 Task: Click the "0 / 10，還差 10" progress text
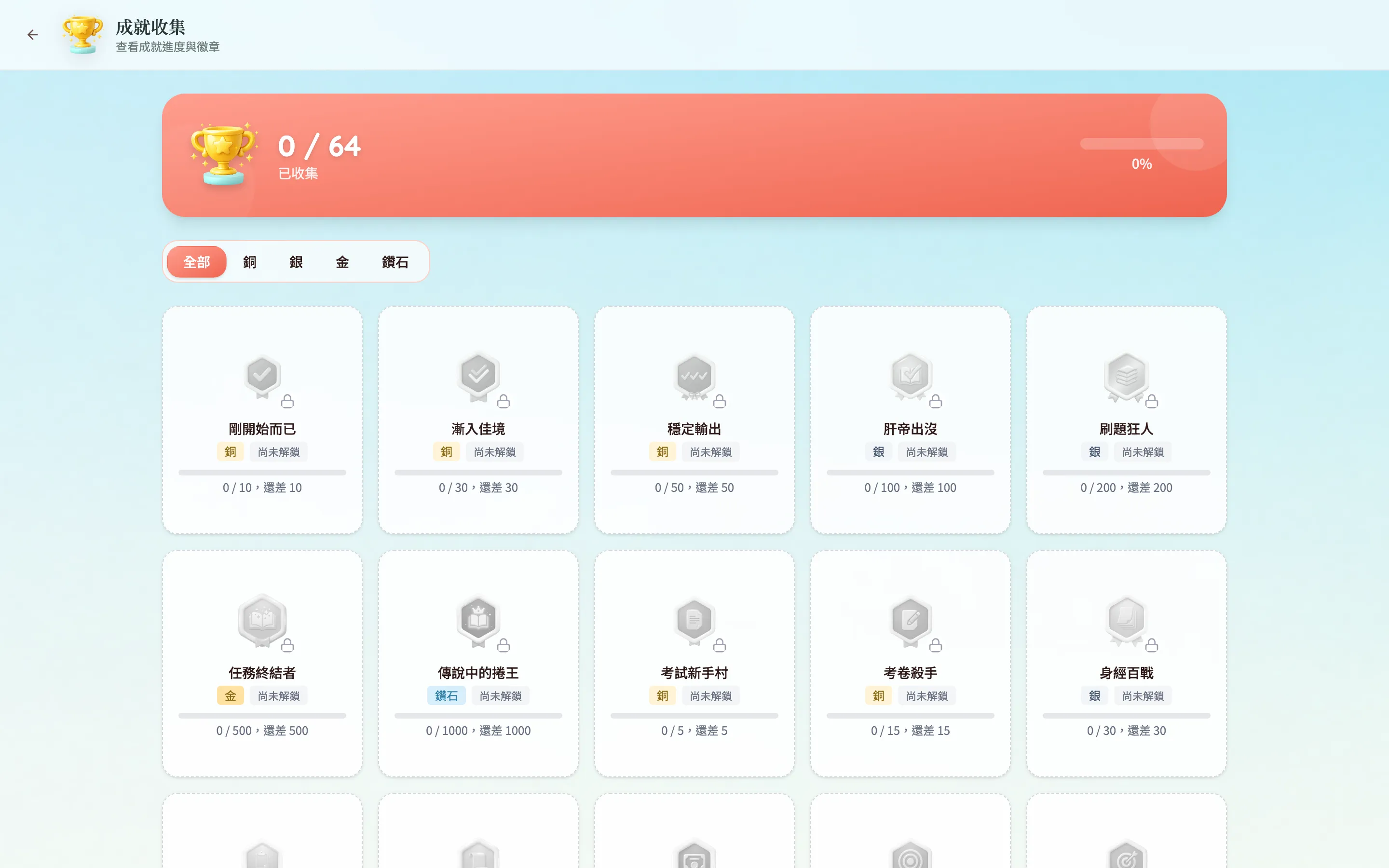pos(262,488)
